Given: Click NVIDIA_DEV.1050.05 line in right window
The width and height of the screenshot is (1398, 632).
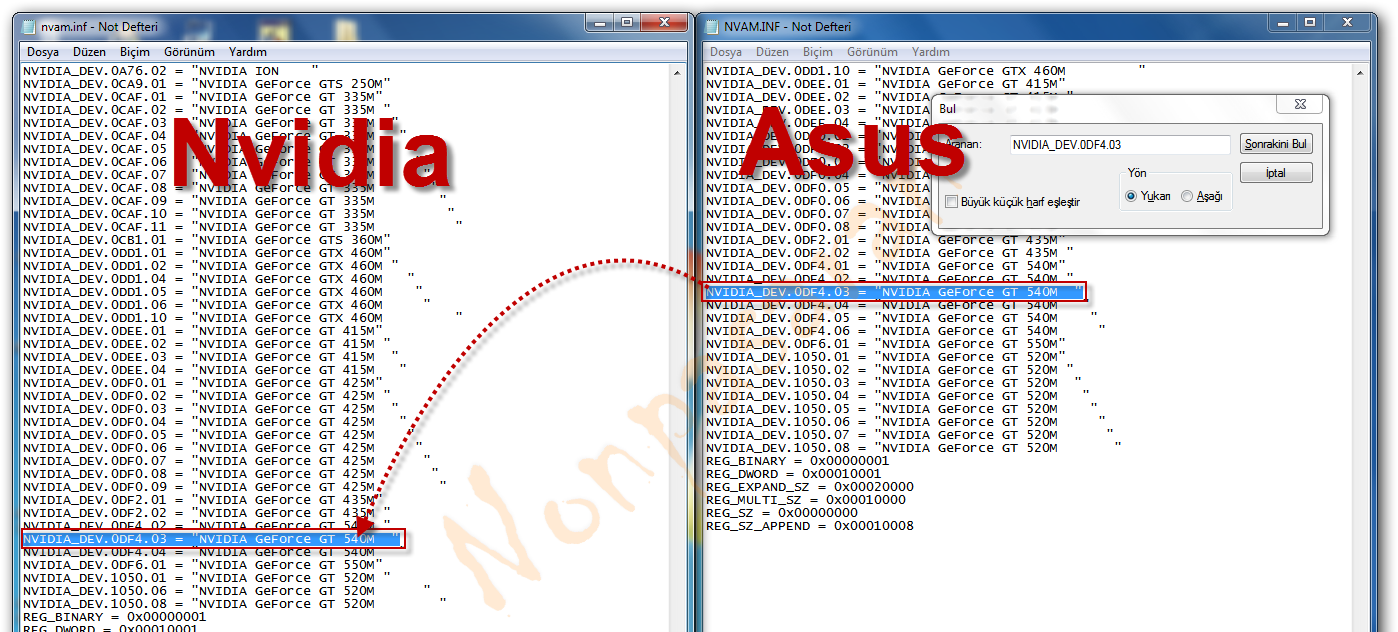Looking at the screenshot, I should click(x=901, y=409).
